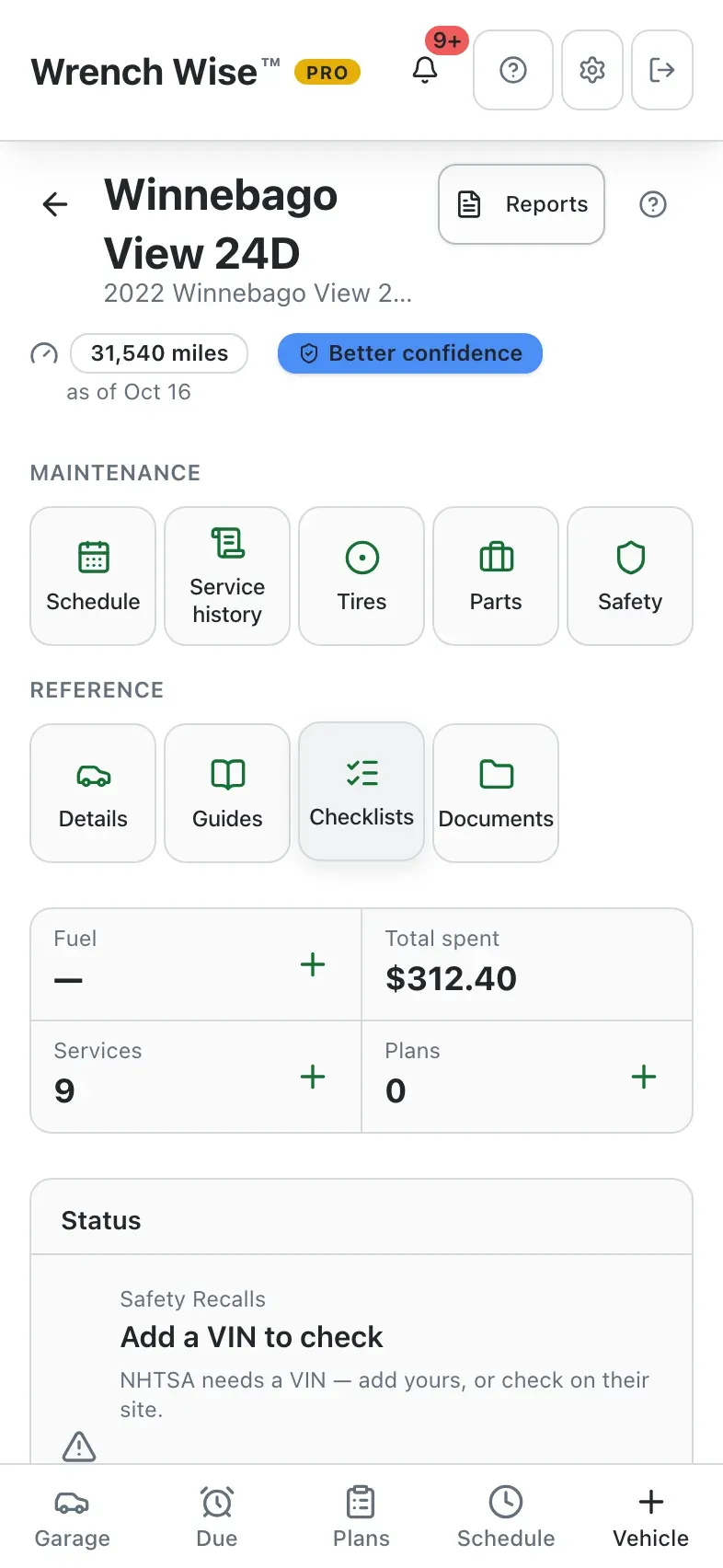Add a service with plus icon
The image size is (723, 1568).
point(313,1077)
